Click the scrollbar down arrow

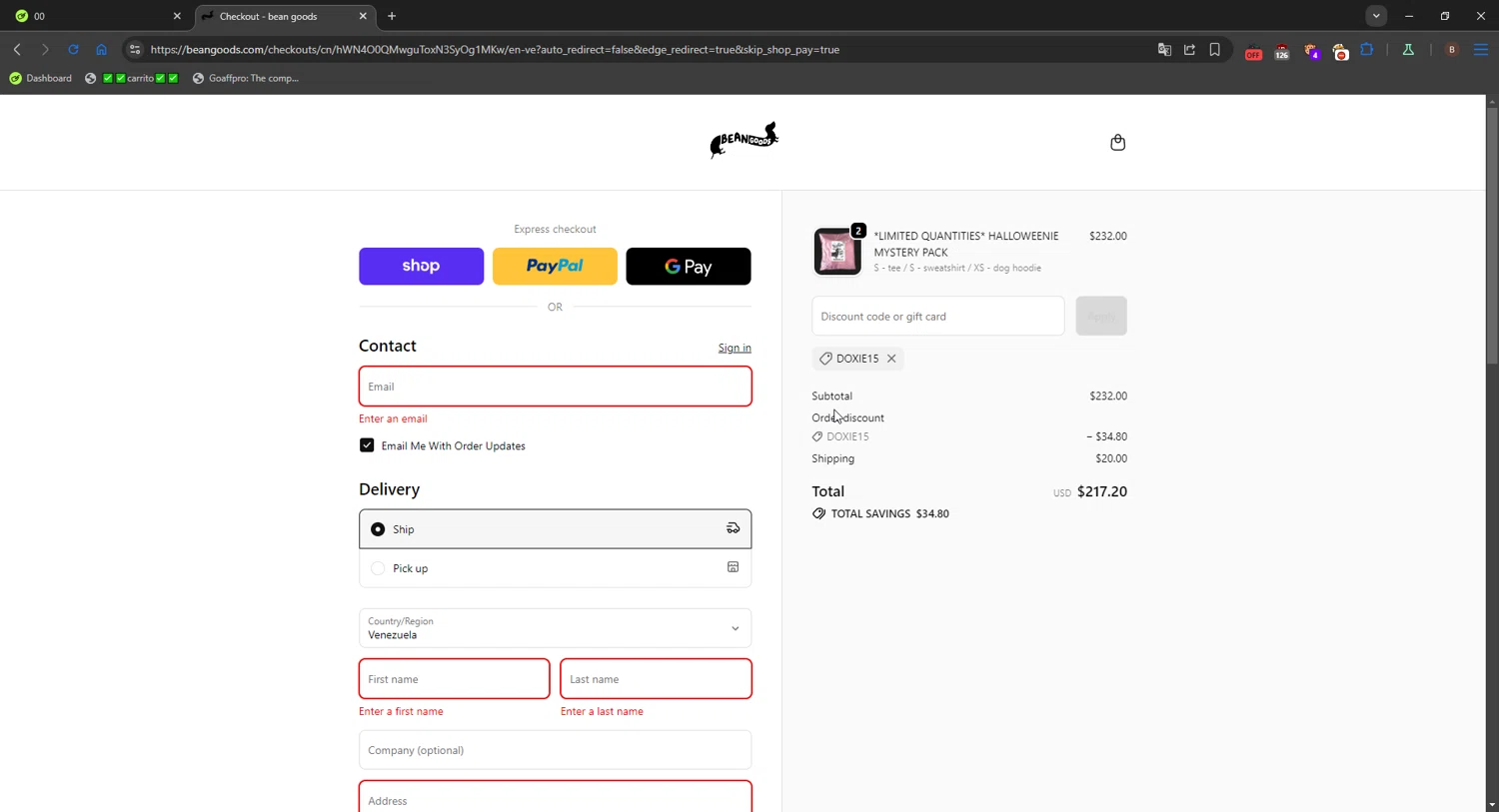tap(1492, 805)
